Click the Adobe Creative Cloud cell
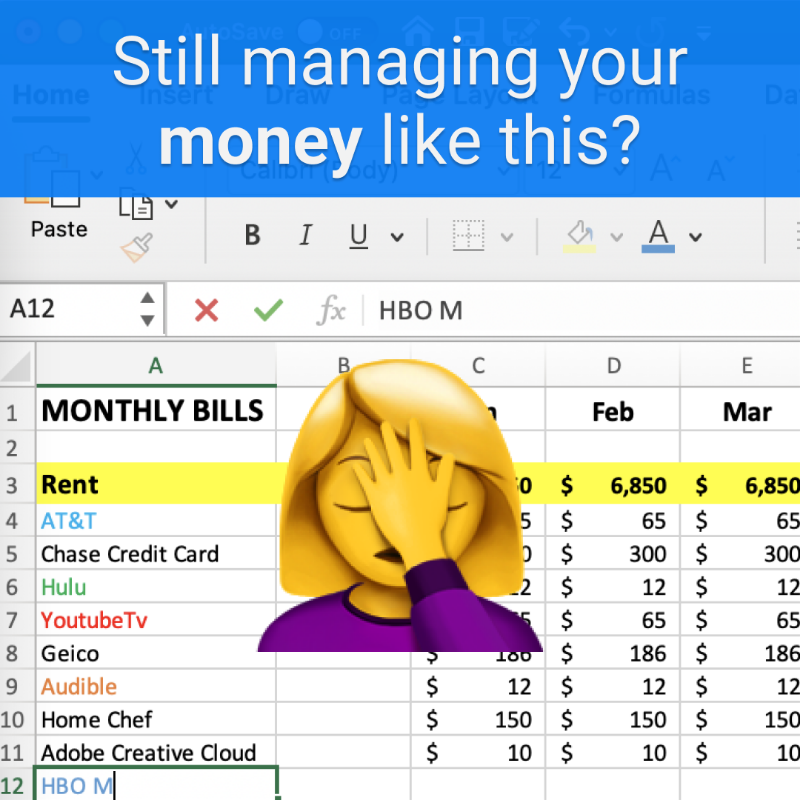The width and height of the screenshot is (800, 800). (x=156, y=753)
